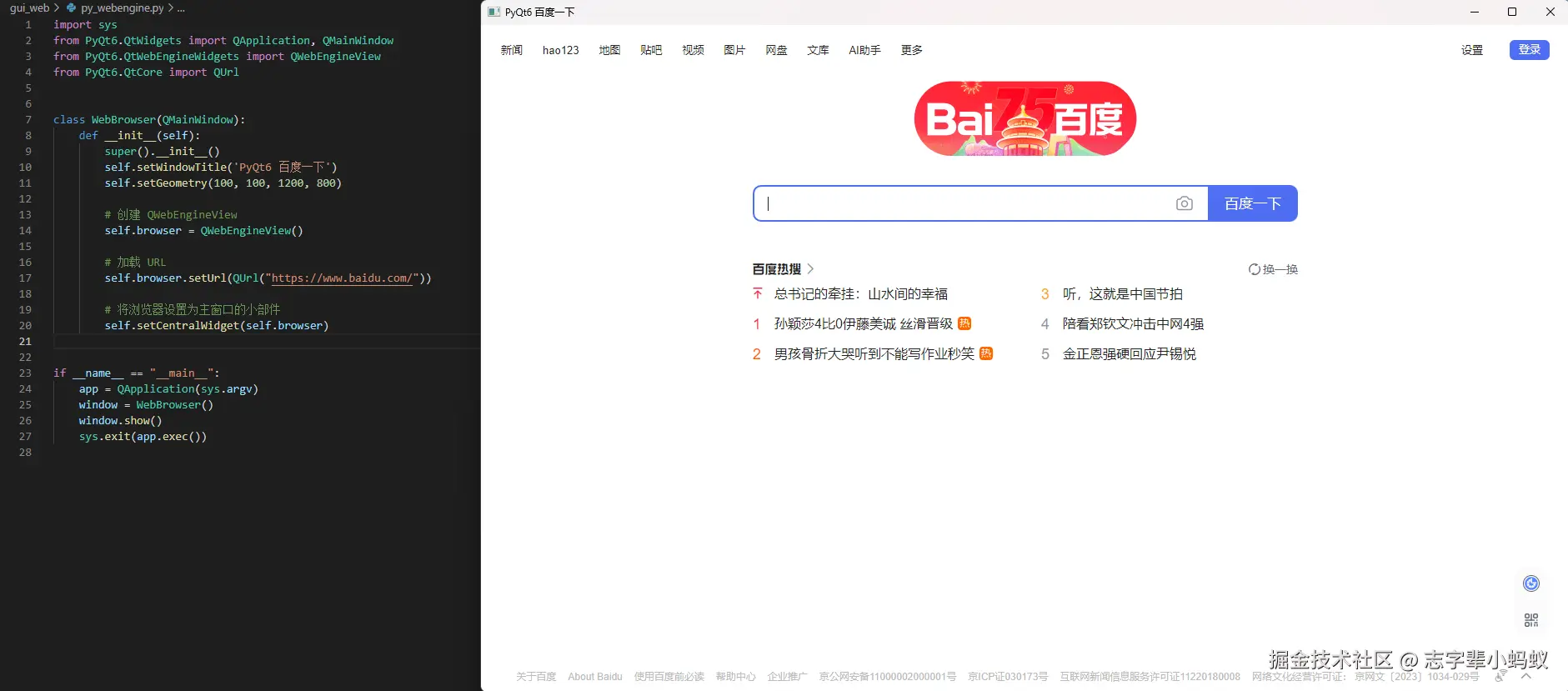1568x691 pixels.
Task: Open 图片 in Baidu navigation
Action: 734,50
